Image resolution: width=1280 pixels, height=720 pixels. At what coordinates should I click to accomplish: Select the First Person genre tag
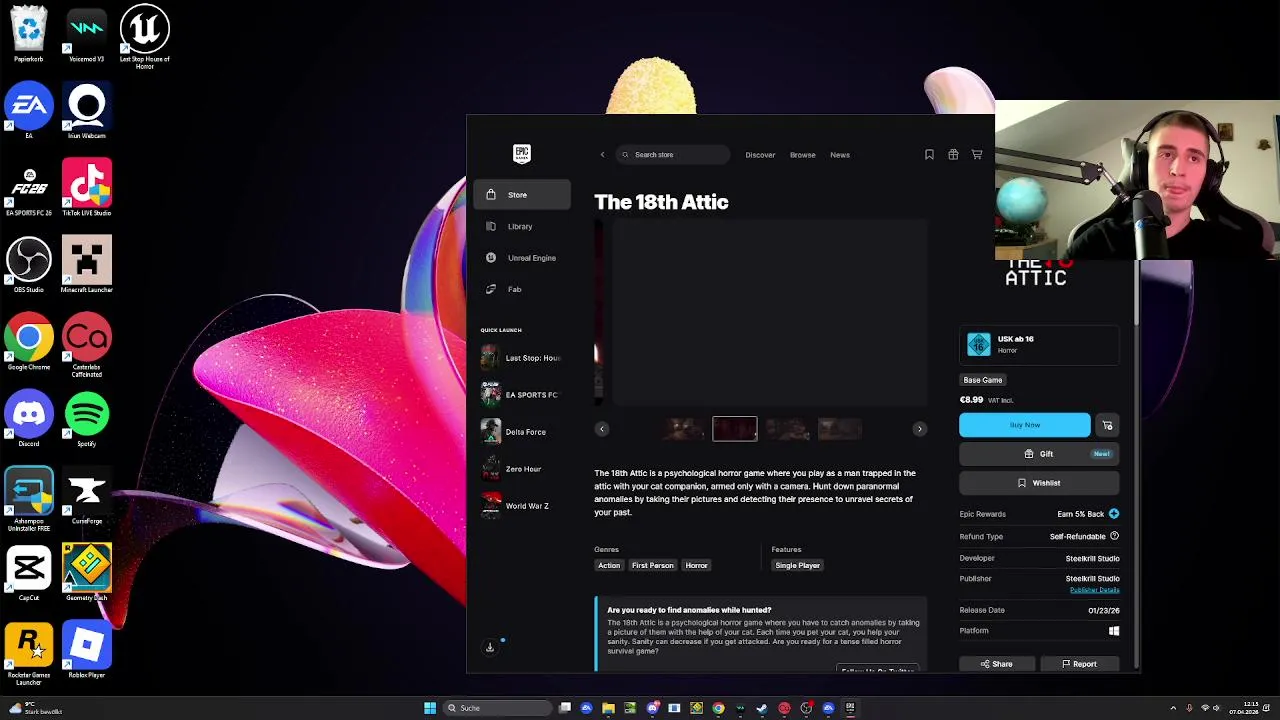[x=653, y=566]
